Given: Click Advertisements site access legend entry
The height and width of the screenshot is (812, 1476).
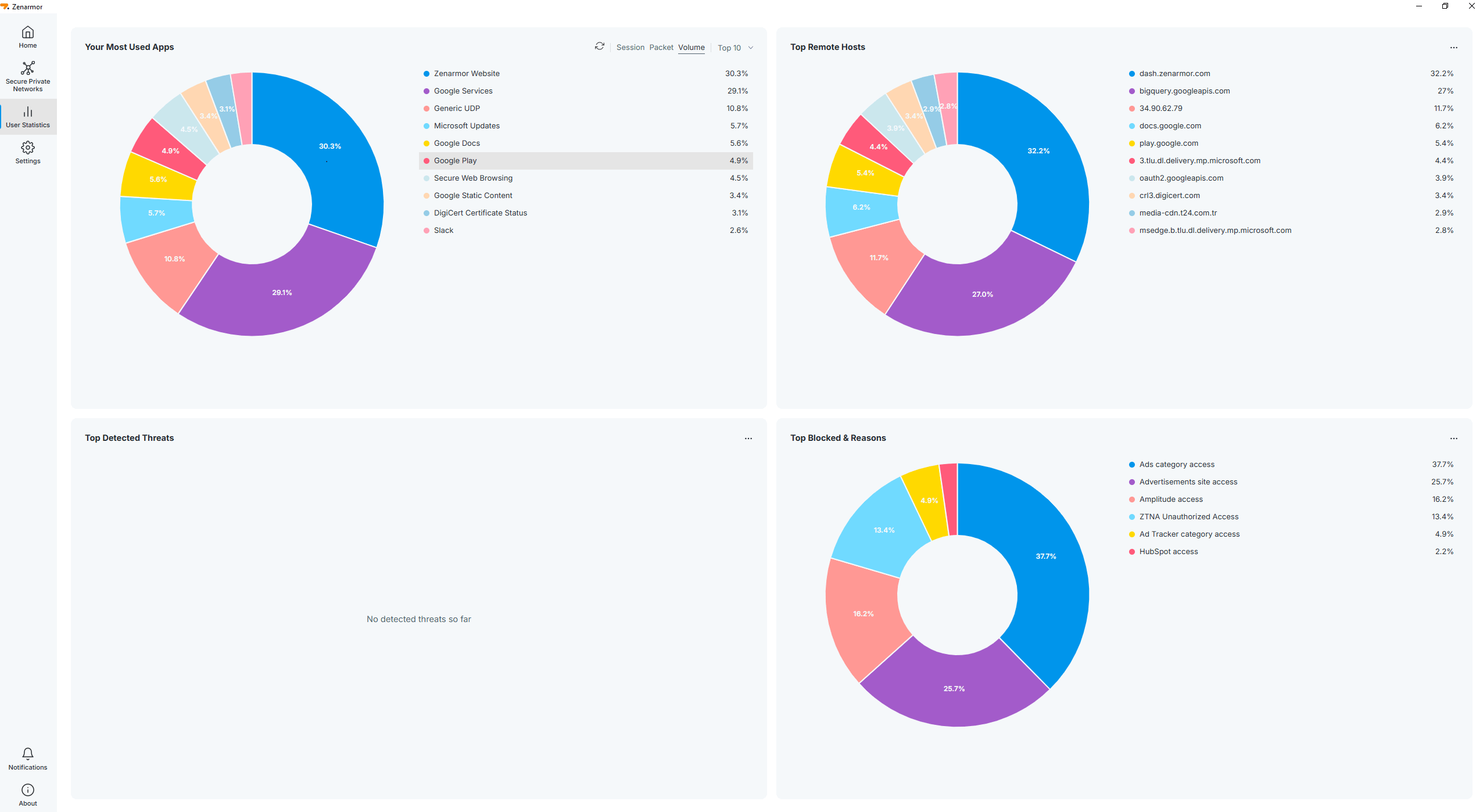Looking at the screenshot, I should tap(1291, 482).
